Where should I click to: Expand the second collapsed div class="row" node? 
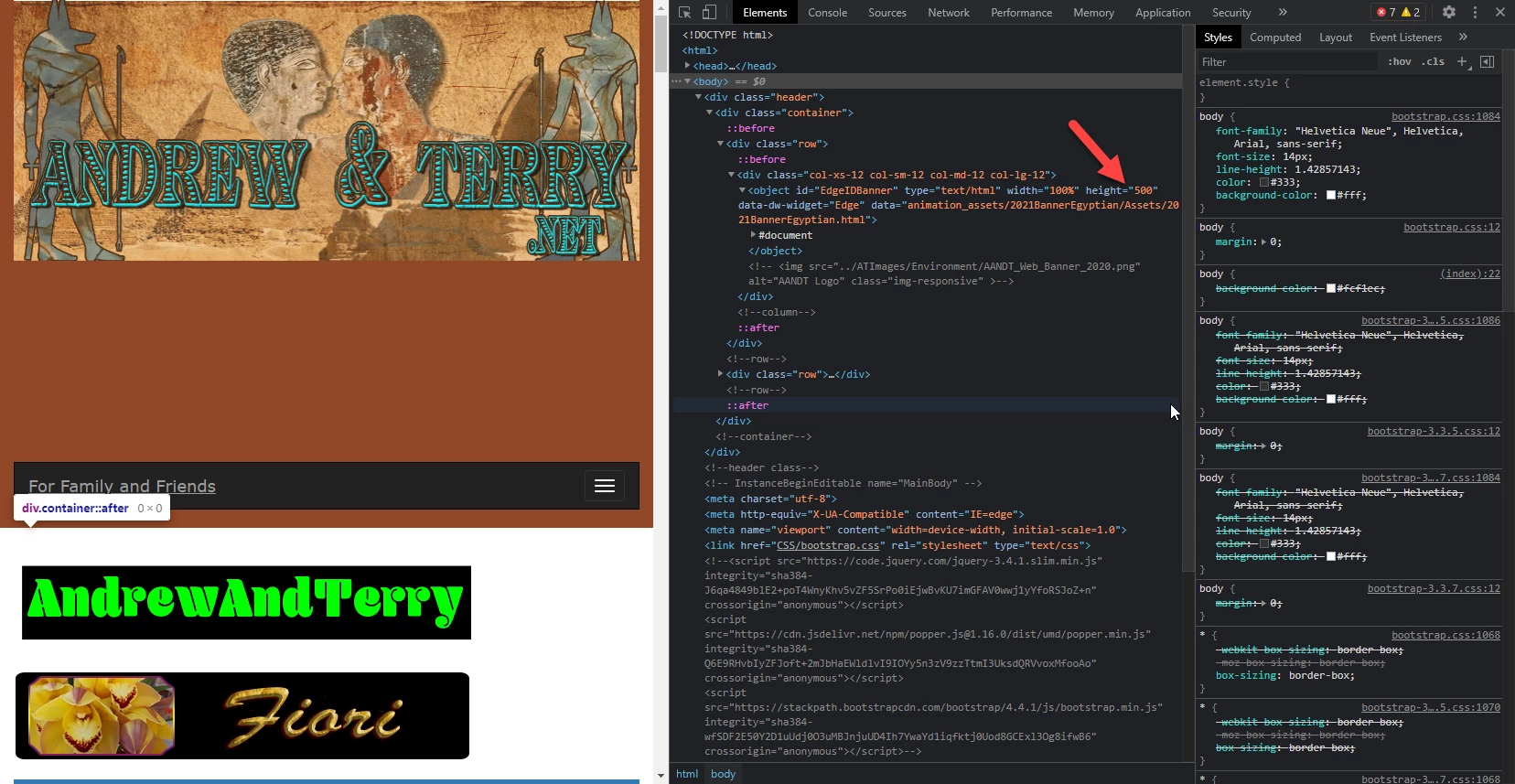(720, 374)
